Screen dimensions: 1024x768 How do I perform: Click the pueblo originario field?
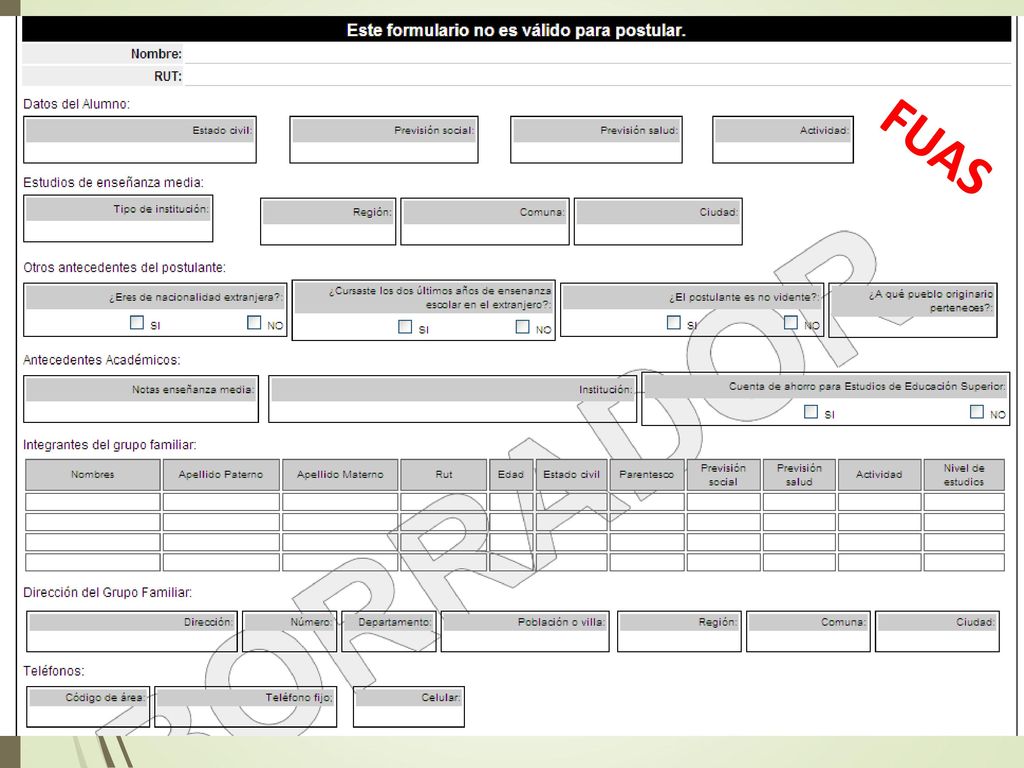tap(913, 310)
